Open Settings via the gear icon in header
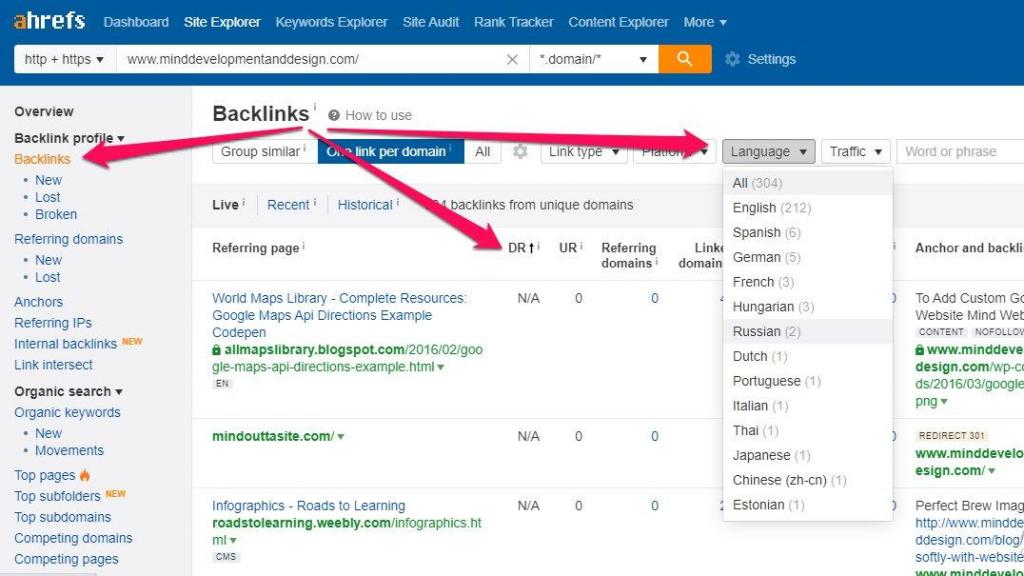The height and width of the screenshot is (576, 1024). tap(733, 59)
